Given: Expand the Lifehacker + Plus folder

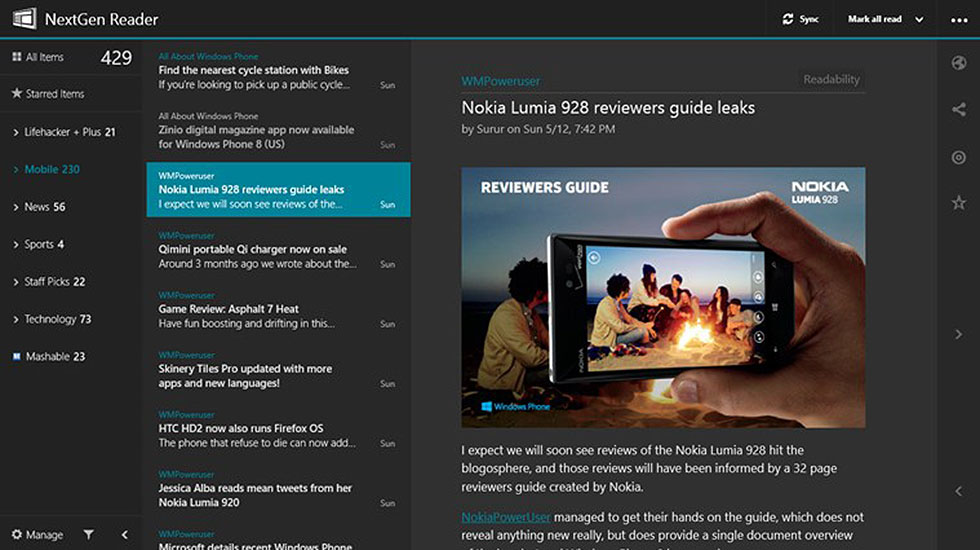Looking at the screenshot, I should pyautogui.click(x=16, y=132).
